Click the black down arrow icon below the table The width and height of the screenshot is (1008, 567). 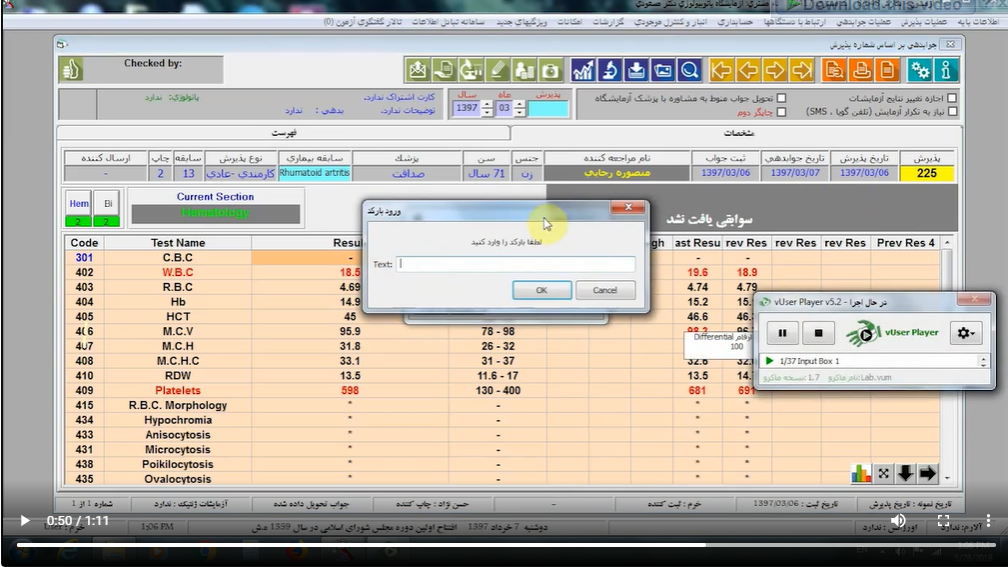pos(905,473)
